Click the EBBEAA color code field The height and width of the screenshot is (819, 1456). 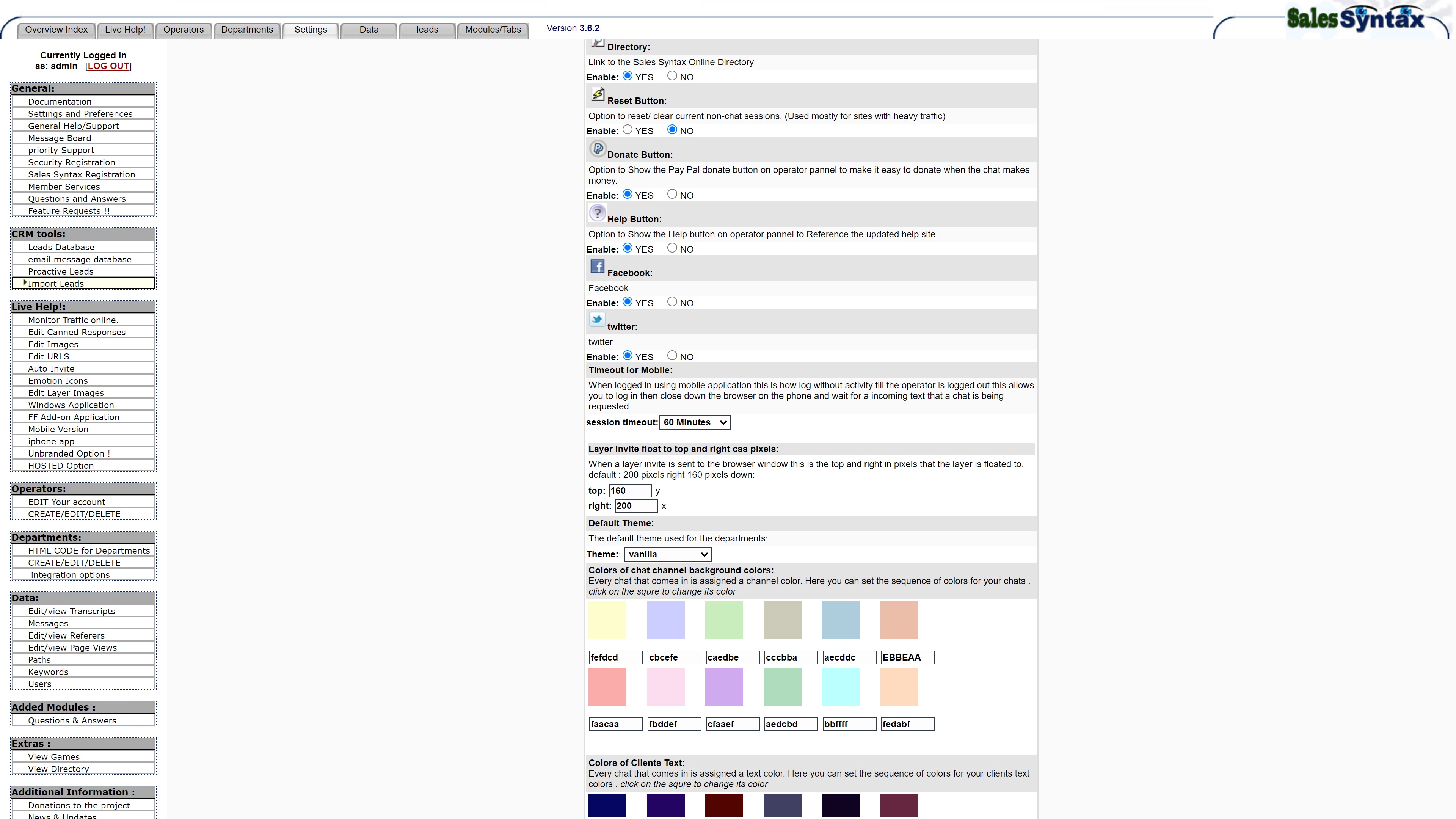(x=907, y=657)
